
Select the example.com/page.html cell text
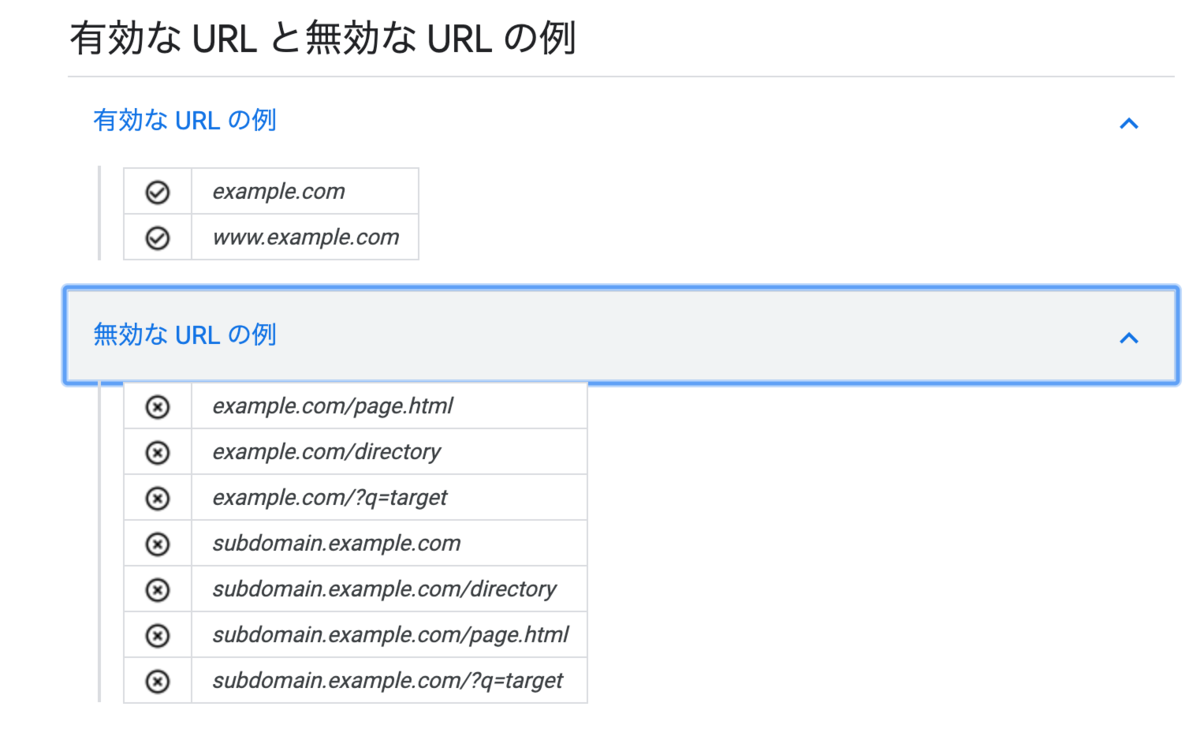(332, 407)
